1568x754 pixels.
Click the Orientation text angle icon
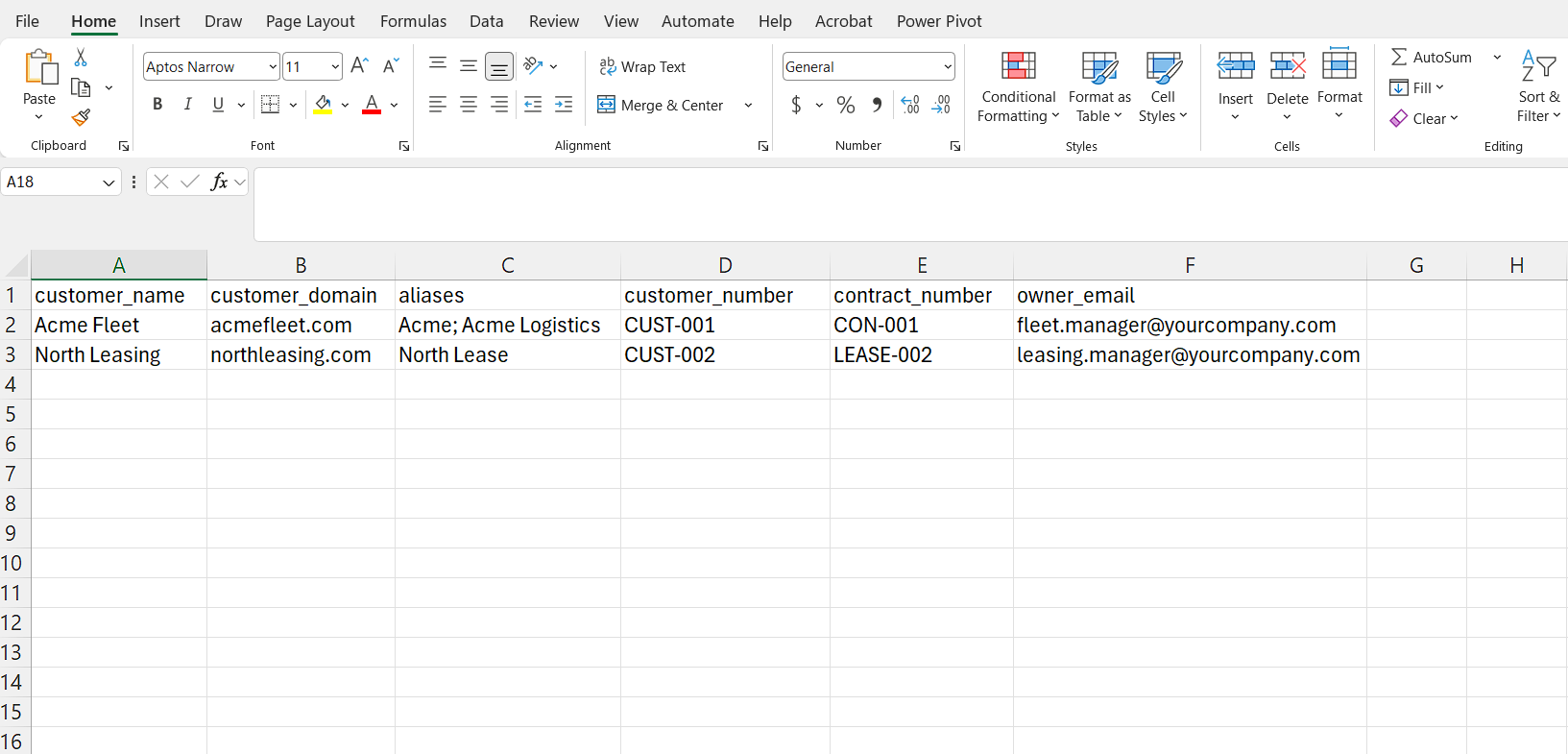coord(534,65)
